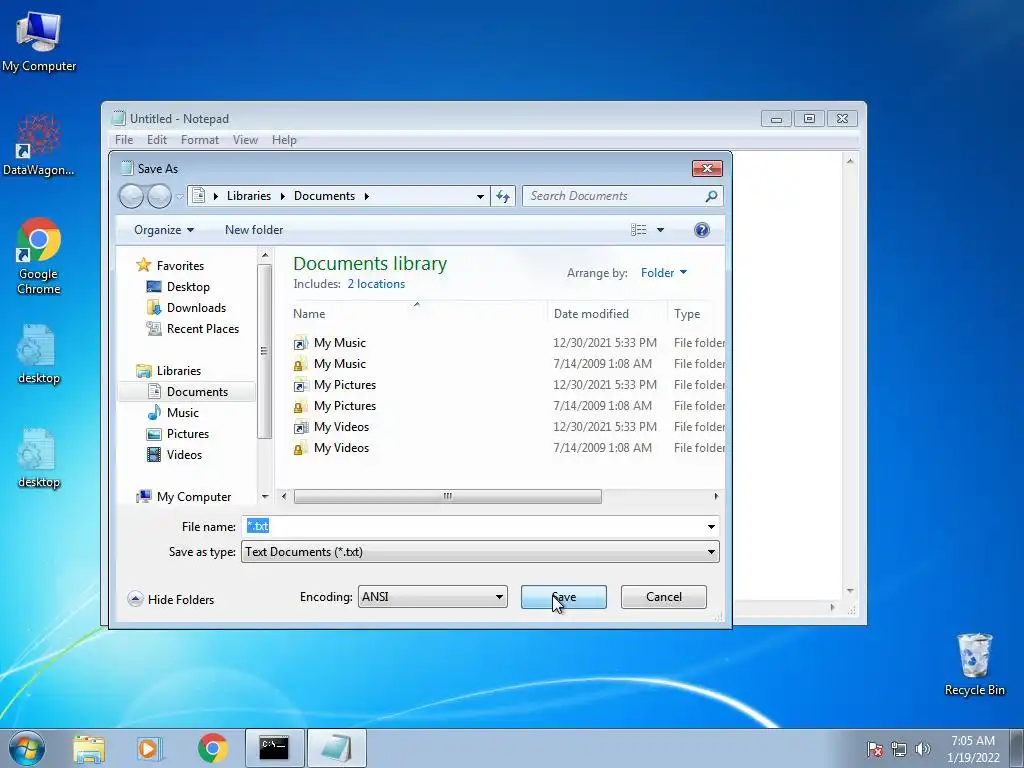Select the Google Chrome desktop shortcut

click(39, 256)
